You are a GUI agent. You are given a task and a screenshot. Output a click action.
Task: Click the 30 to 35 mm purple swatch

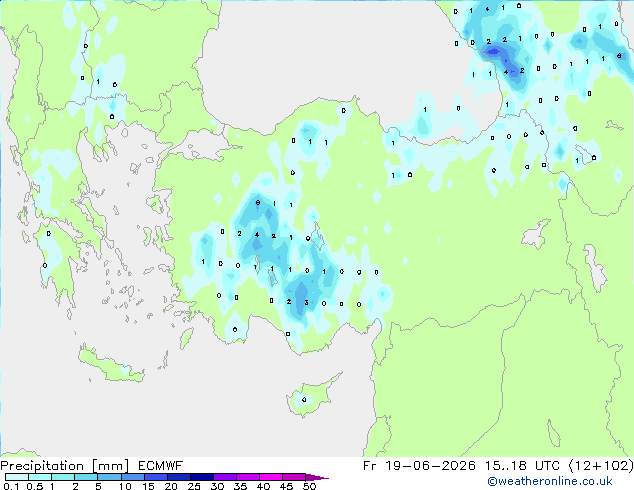[x=224, y=477]
